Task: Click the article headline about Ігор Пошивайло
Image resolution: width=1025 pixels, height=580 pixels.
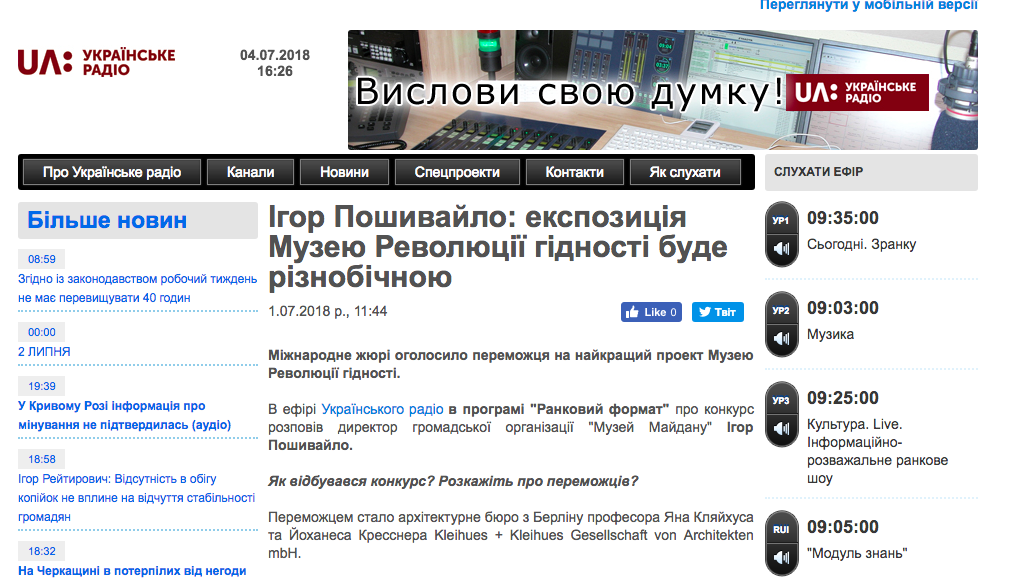Action: pyautogui.click(x=498, y=247)
